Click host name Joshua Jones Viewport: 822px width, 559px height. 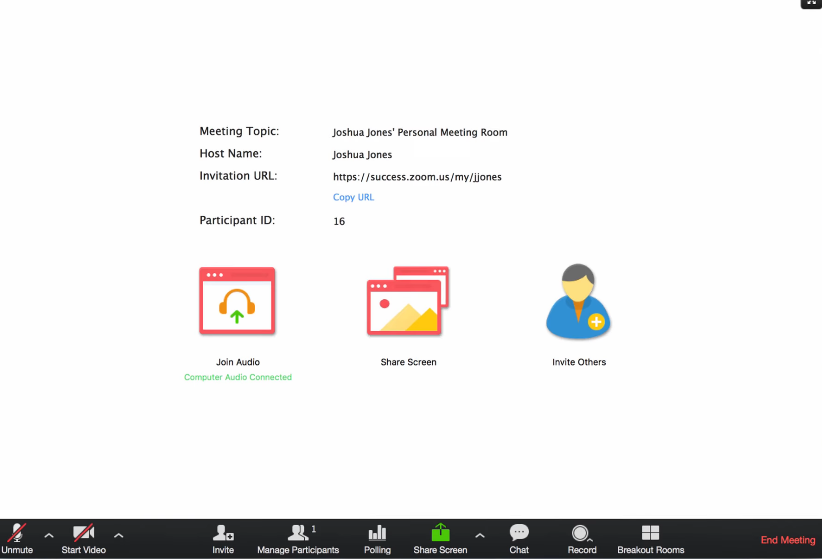pyautogui.click(x=362, y=155)
